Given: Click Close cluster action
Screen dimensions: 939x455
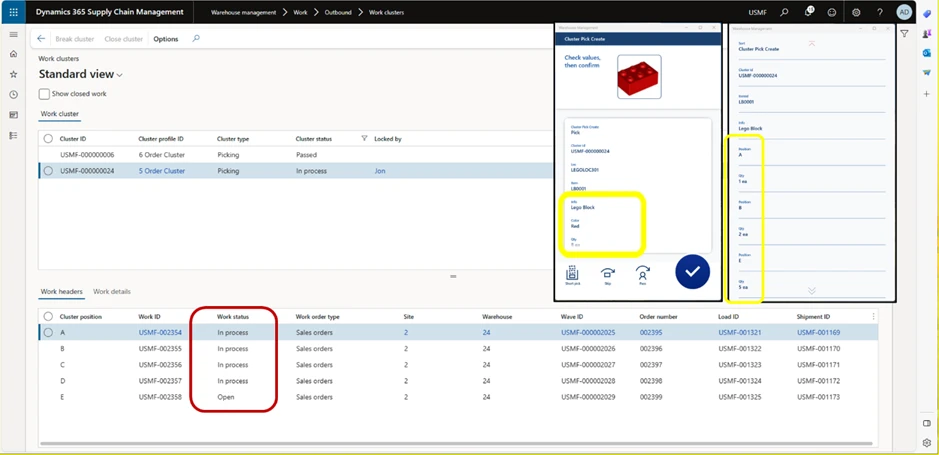Looking at the screenshot, I should tap(123, 39).
